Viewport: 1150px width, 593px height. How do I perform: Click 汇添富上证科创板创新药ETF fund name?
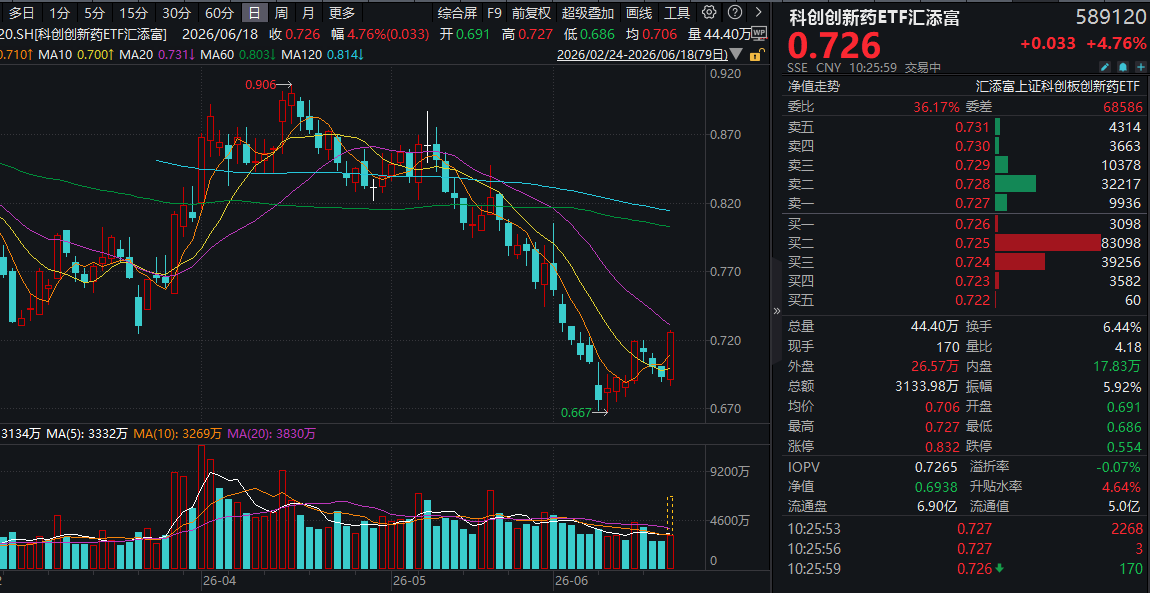click(x=1058, y=86)
